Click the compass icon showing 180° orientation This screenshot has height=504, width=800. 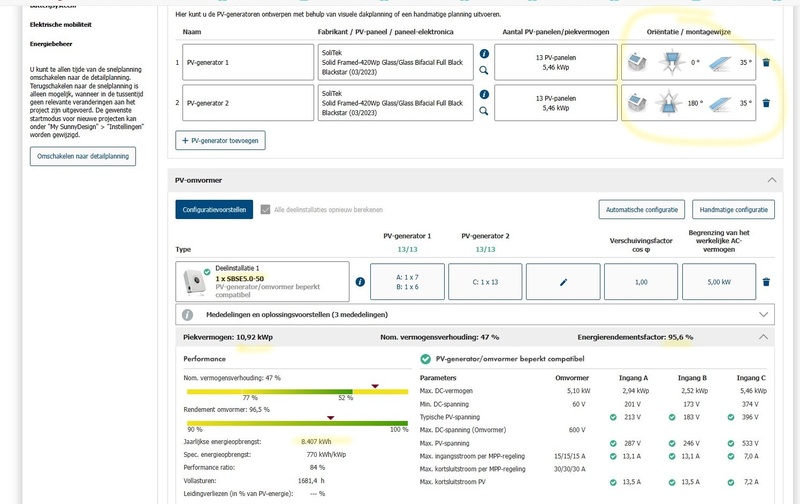(669, 103)
